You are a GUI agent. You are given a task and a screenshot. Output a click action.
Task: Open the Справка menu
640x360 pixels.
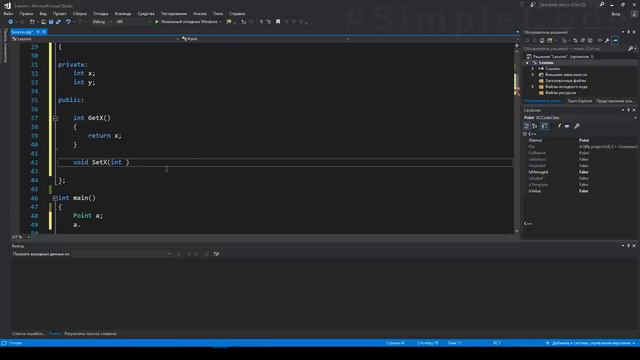pyautogui.click(x=237, y=13)
